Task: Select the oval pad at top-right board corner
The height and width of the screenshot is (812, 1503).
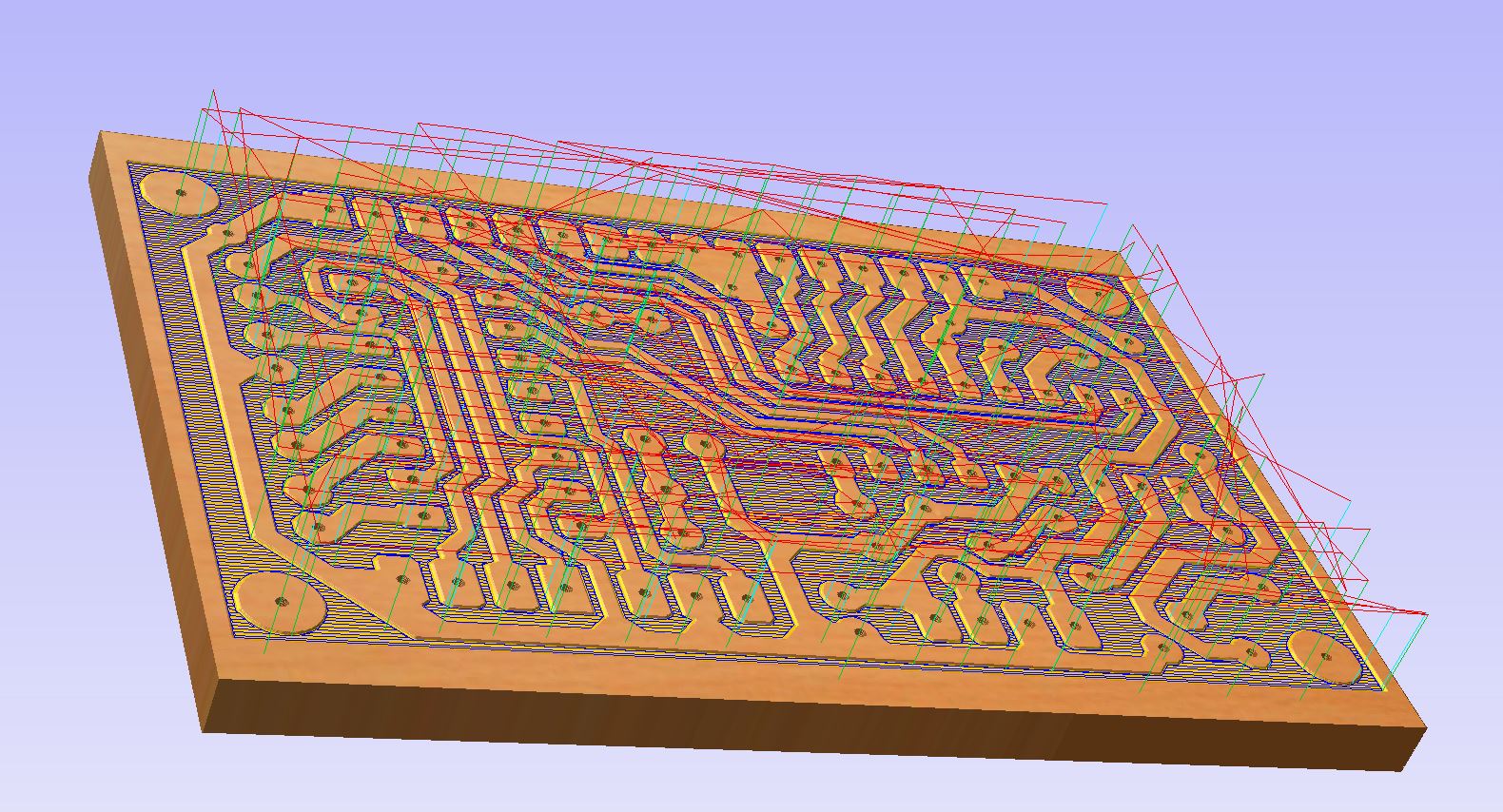Action: click(1096, 293)
